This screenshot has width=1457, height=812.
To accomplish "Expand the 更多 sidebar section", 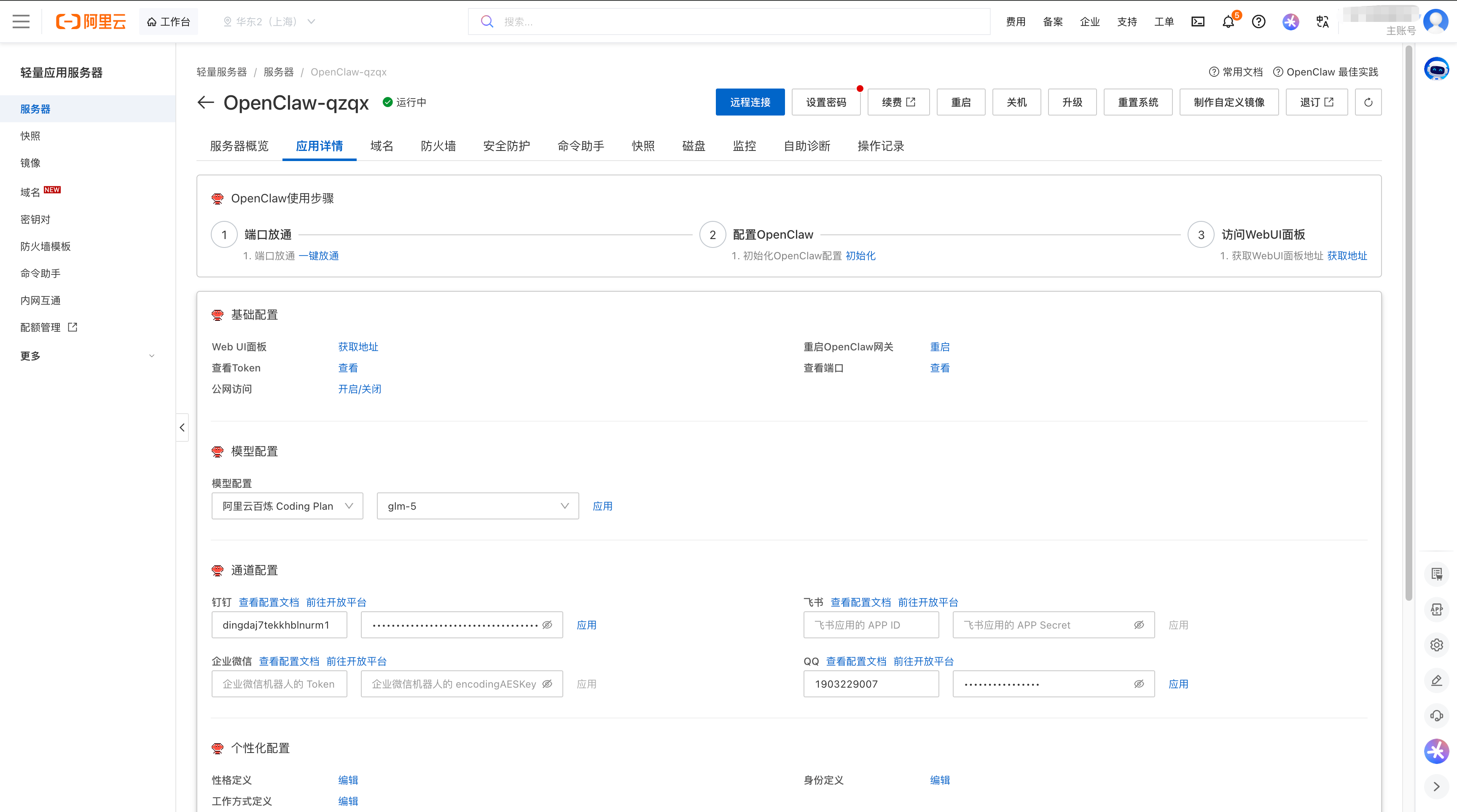I will tap(88, 356).
